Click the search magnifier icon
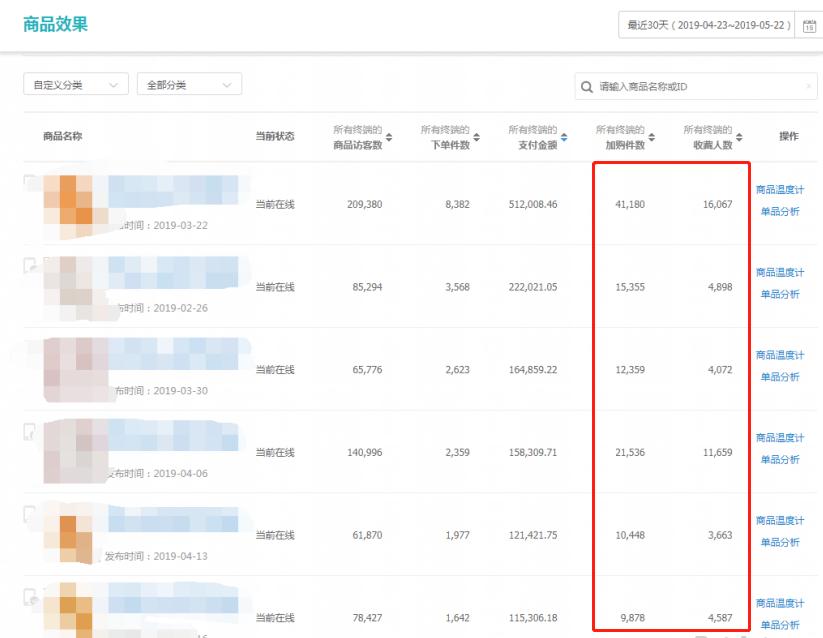This screenshot has height=638, width=823. click(587, 87)
